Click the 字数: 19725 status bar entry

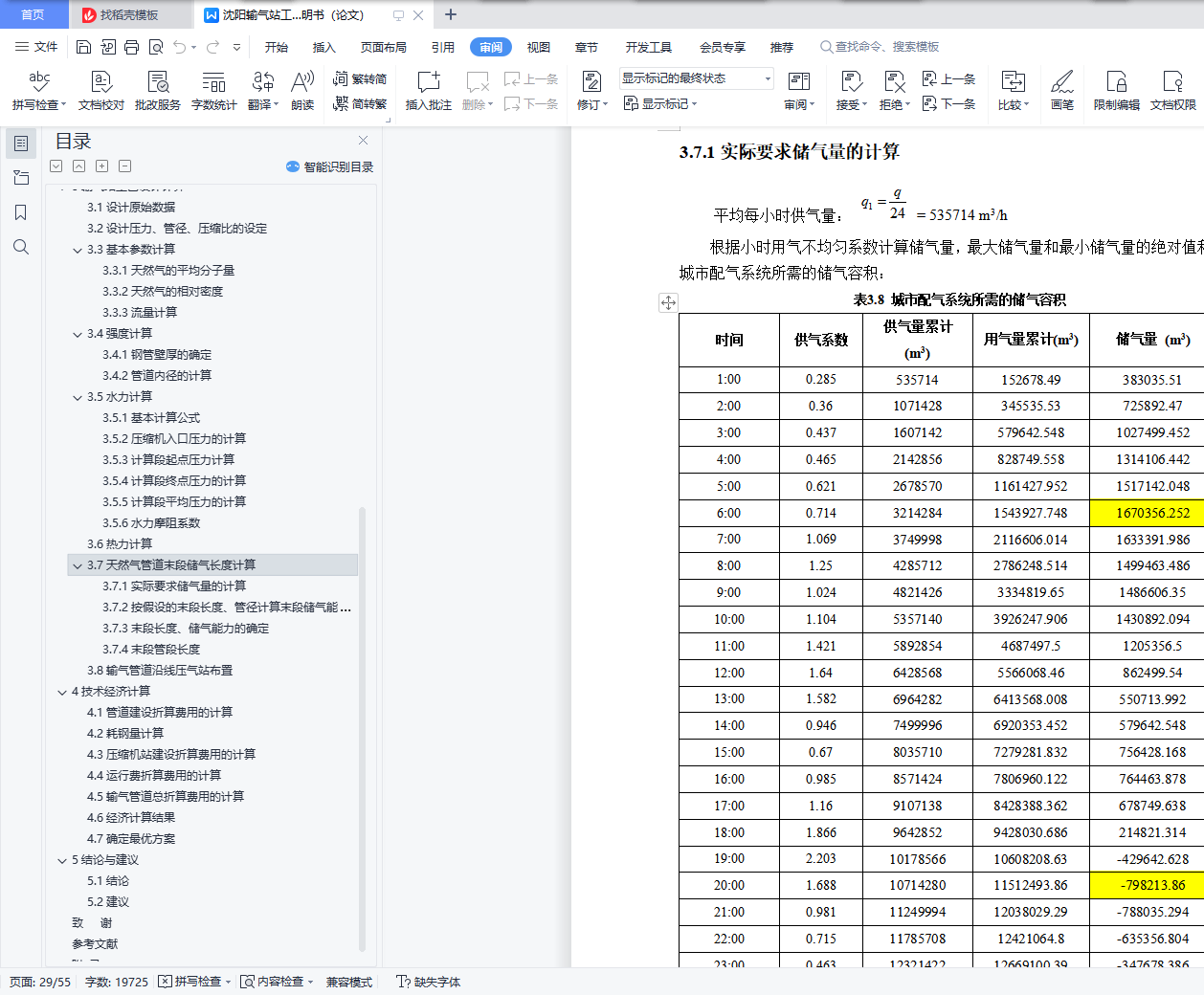pos(117,982)
